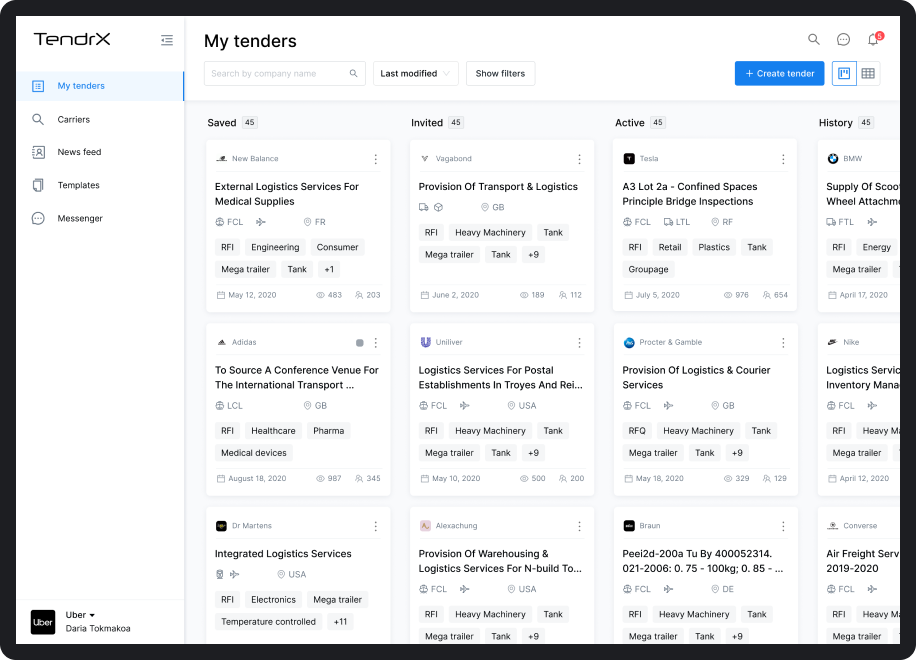Expand the Uber account switcher

click(80, 615)
